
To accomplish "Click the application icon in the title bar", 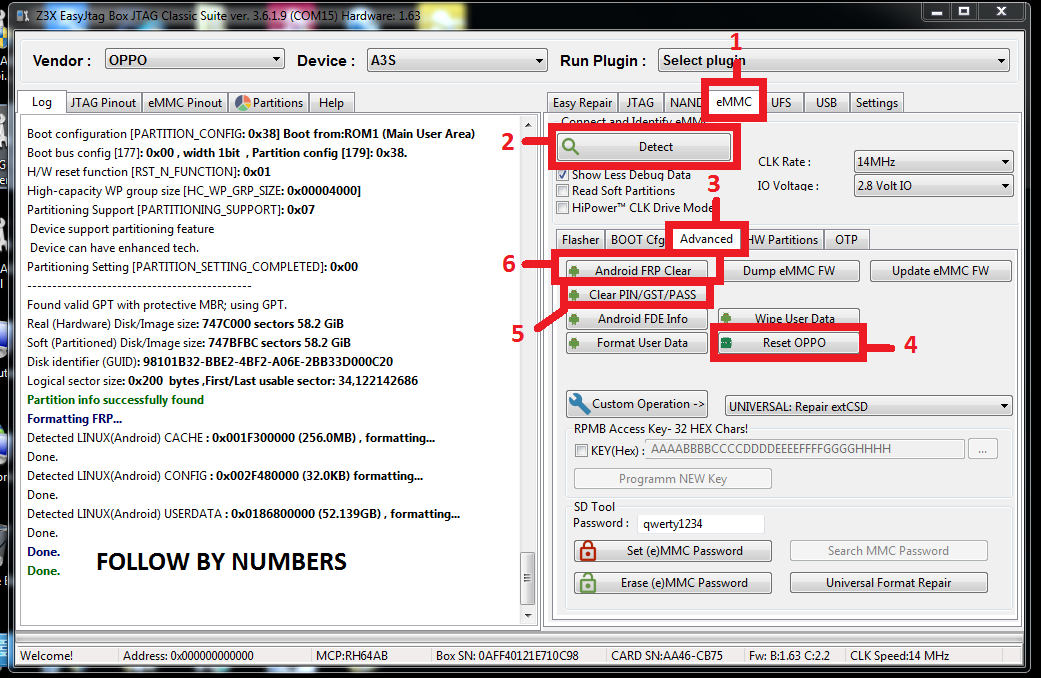I will click(23, 15).
